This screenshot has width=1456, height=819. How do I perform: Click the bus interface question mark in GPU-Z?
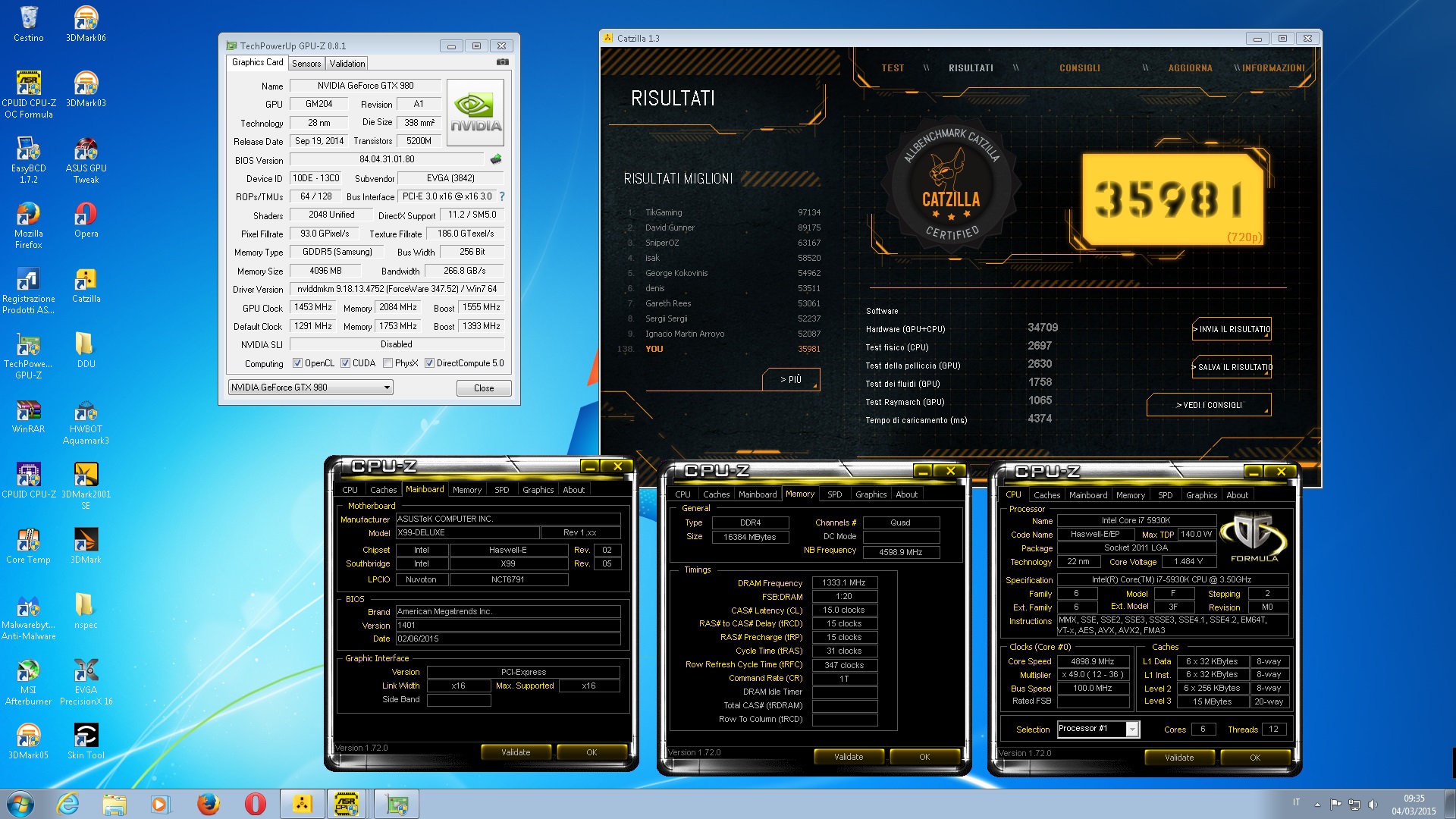pos(502,196)
